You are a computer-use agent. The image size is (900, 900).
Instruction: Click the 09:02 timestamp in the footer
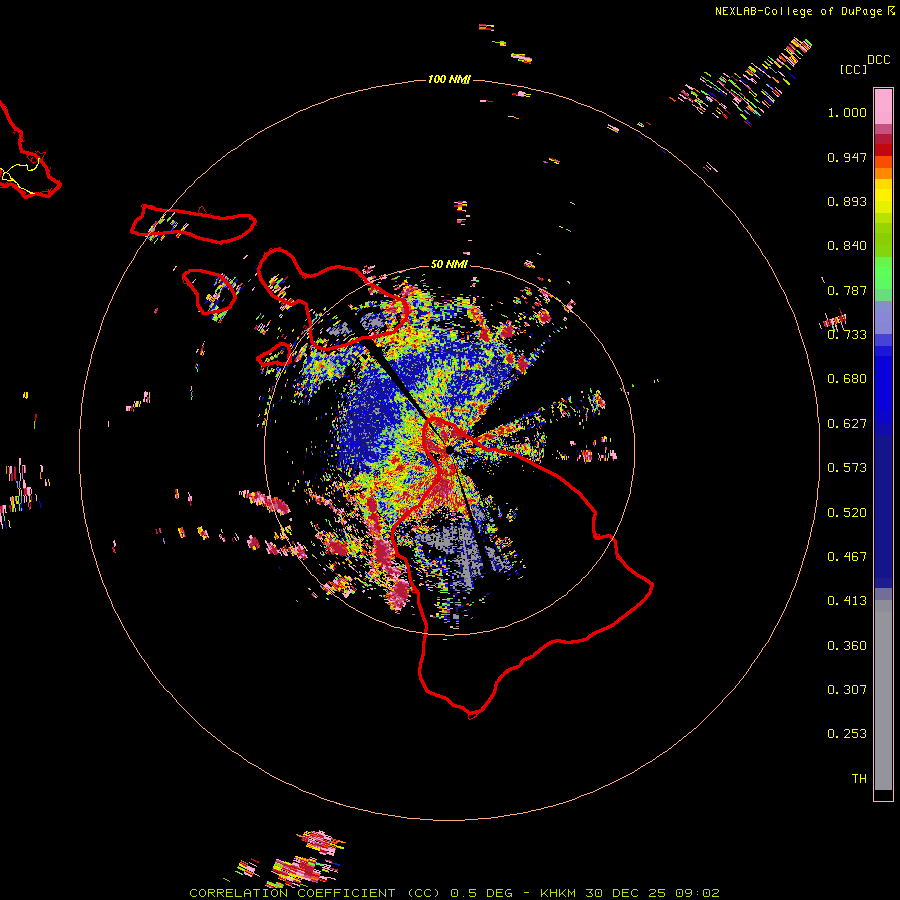tap(697, 893)
